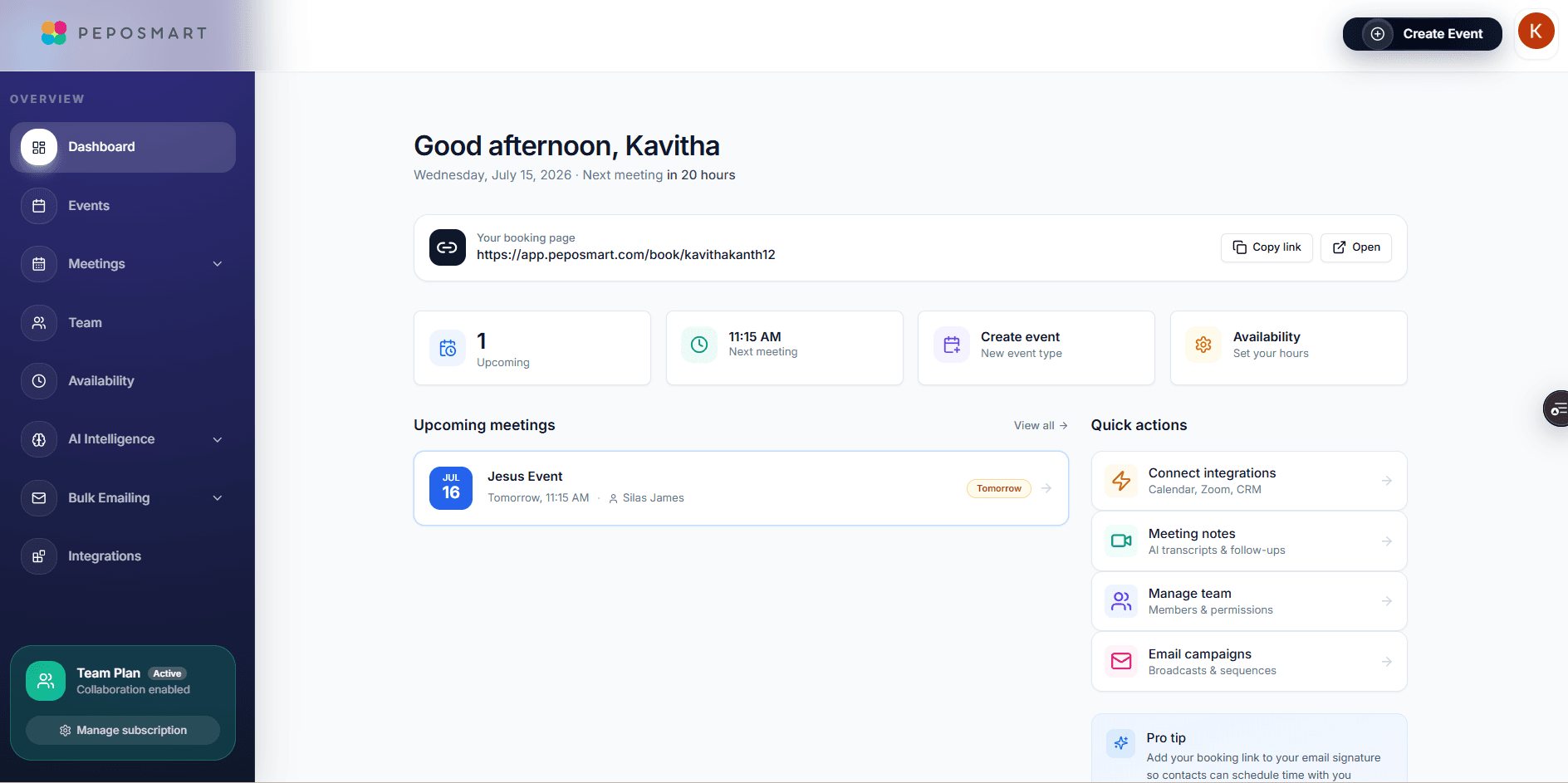Expand the AI Intelligence submenu chevron
1568x783 pixels.
[218, 439]
